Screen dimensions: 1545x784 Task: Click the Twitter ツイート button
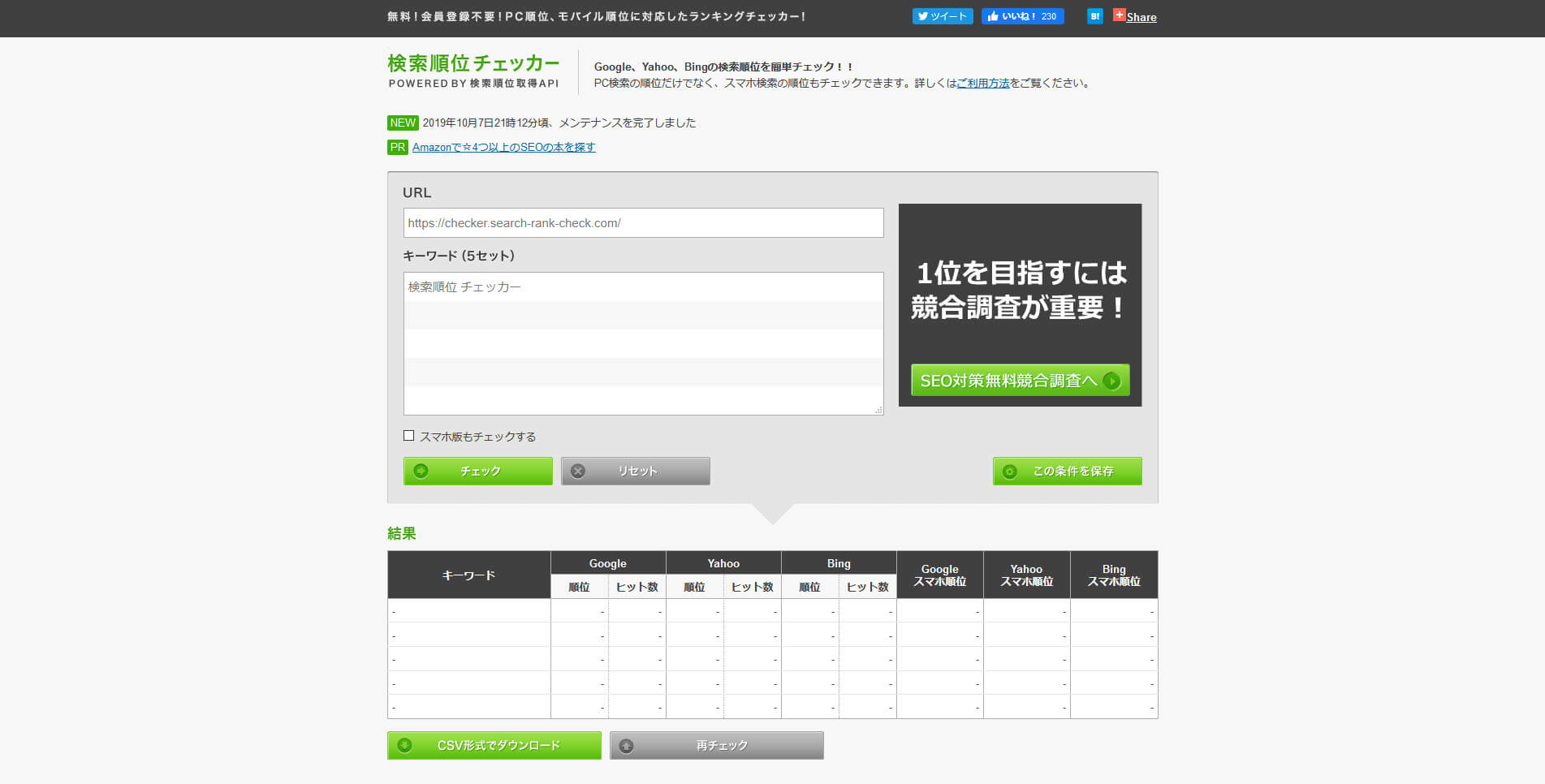pos(942,16)
